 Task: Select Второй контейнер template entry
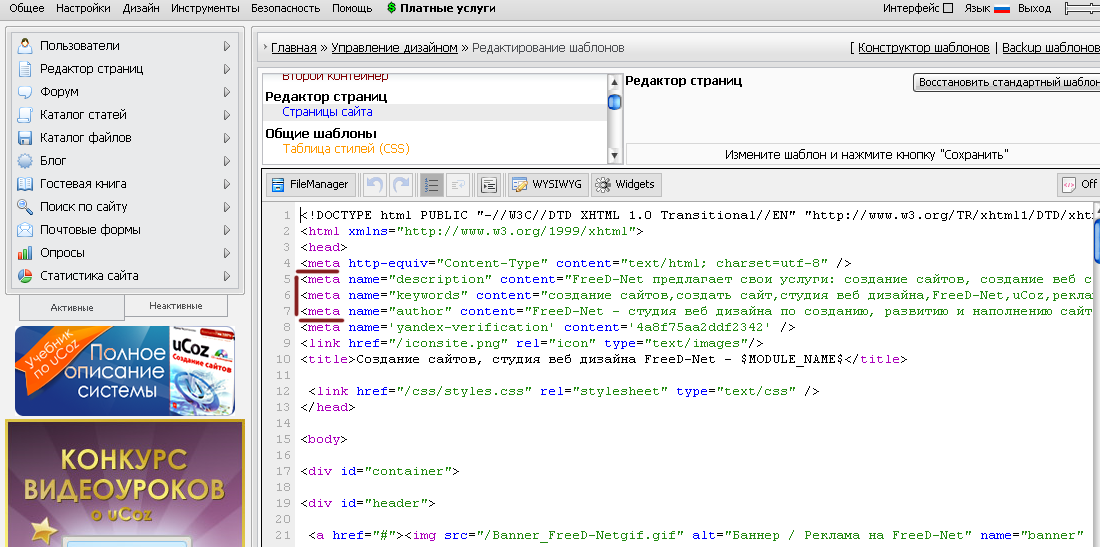click(335, 76)
